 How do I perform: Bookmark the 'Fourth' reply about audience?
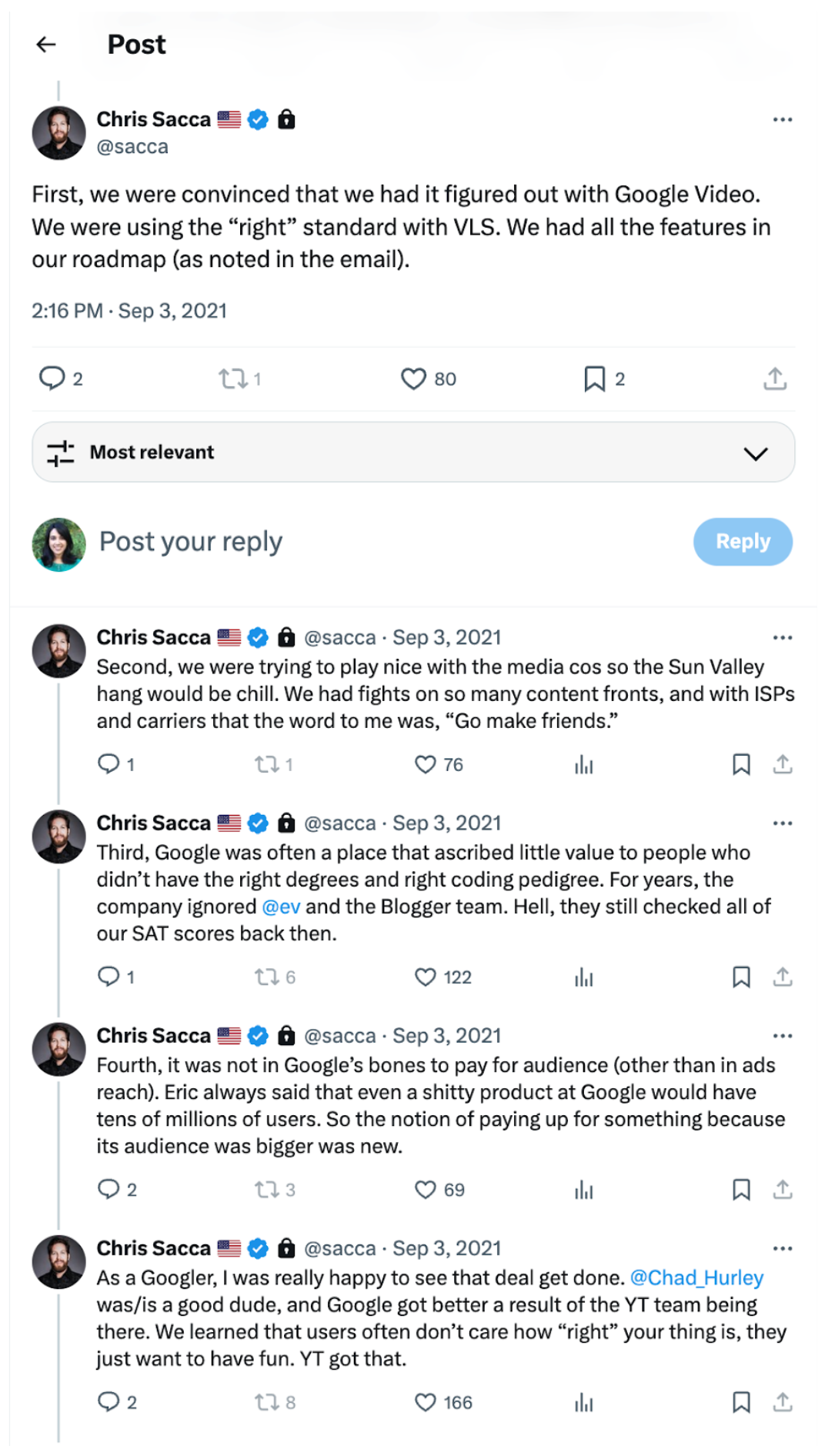[741, 1190]
